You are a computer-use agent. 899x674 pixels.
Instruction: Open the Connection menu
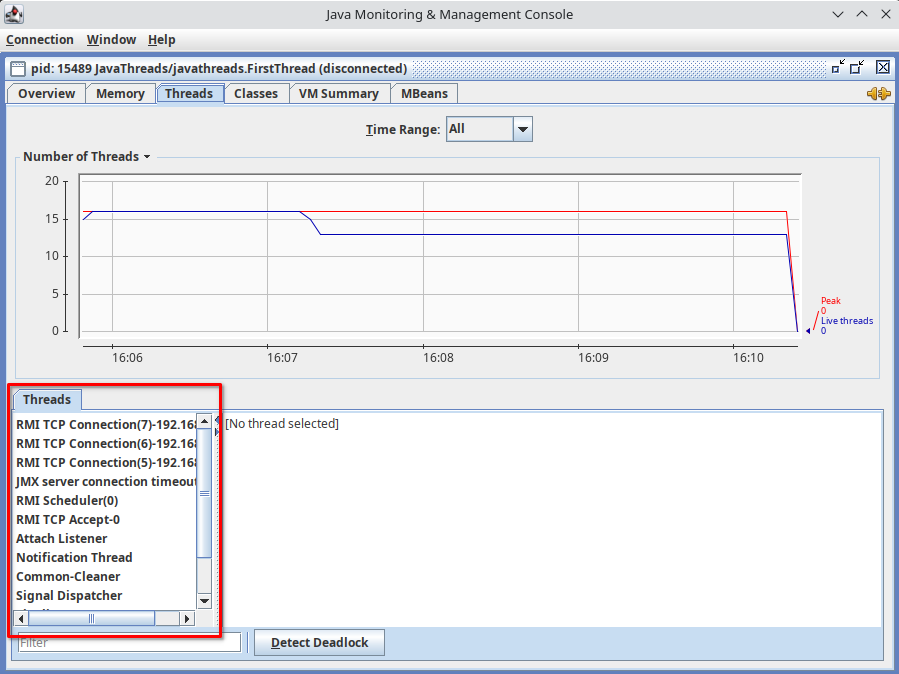click(x=40, y=40)
